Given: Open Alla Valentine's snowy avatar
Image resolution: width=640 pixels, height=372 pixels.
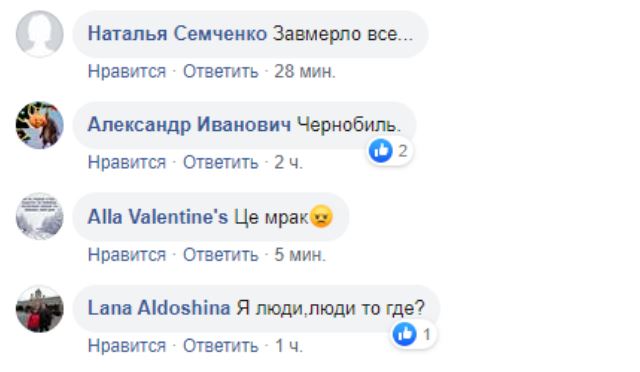Looking at the screenshot, I should point(40,216).
